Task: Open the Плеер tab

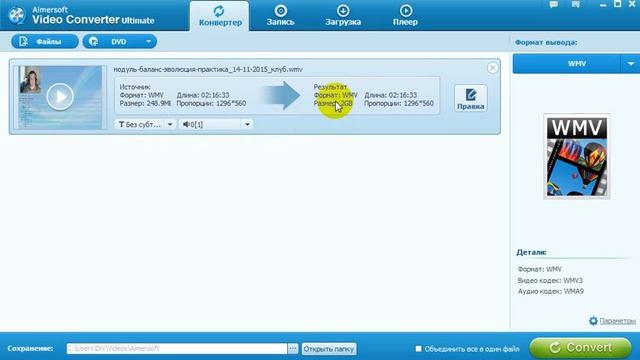Action: 405,16
